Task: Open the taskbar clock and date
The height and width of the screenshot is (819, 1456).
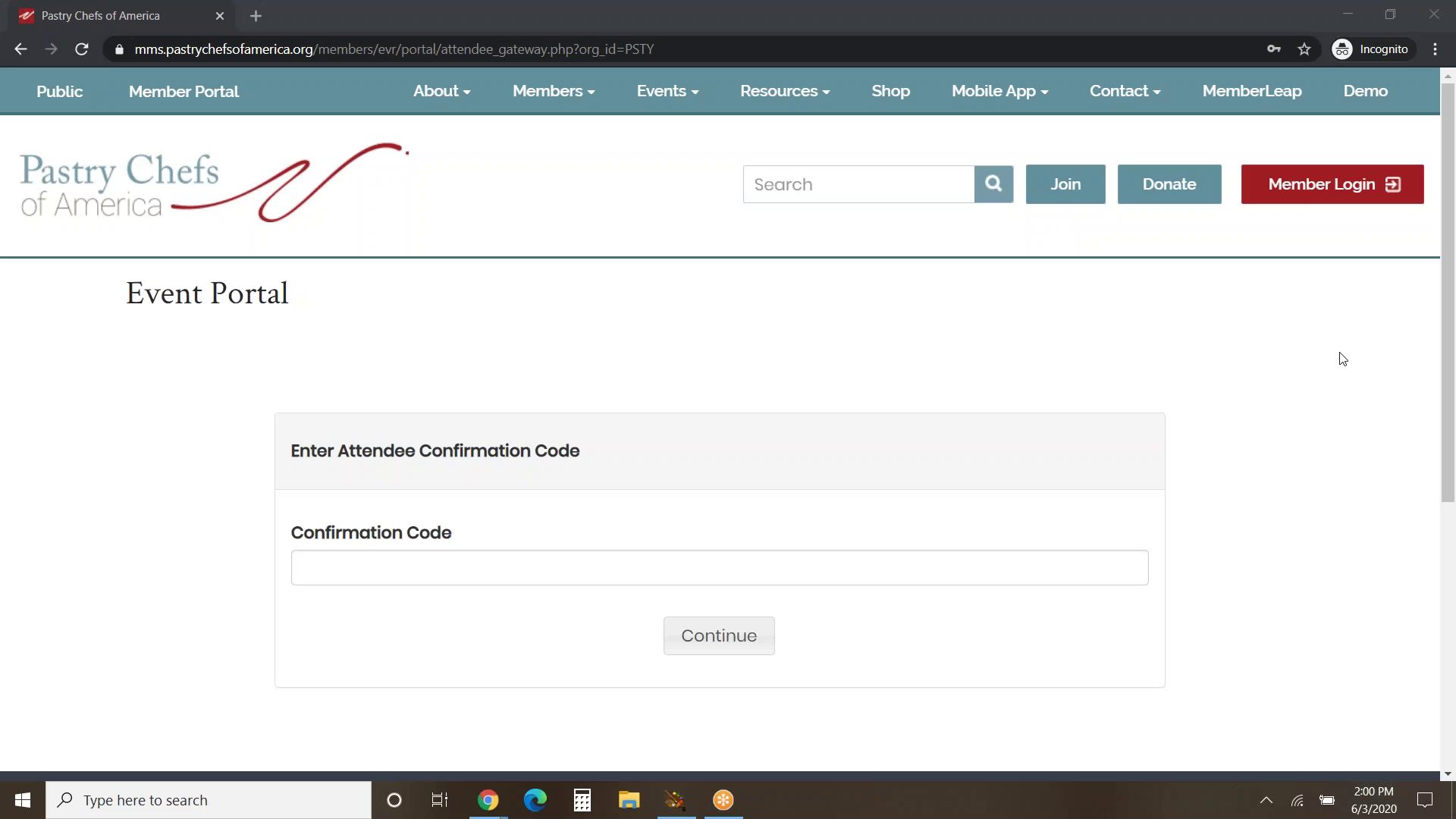Action: 1373,800
